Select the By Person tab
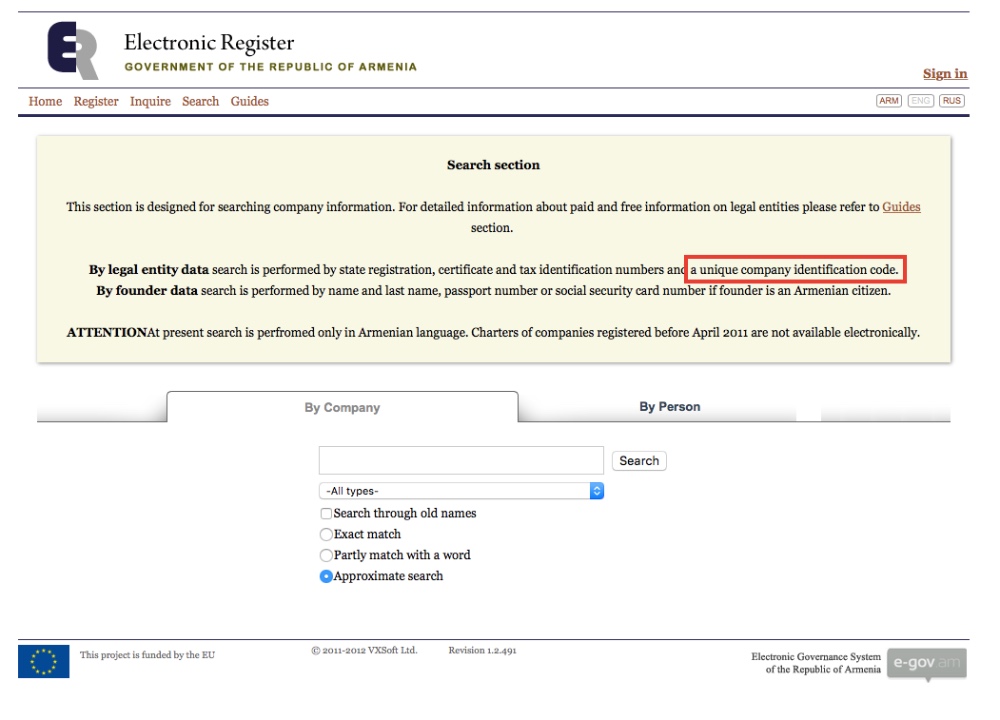 [670, 406]
